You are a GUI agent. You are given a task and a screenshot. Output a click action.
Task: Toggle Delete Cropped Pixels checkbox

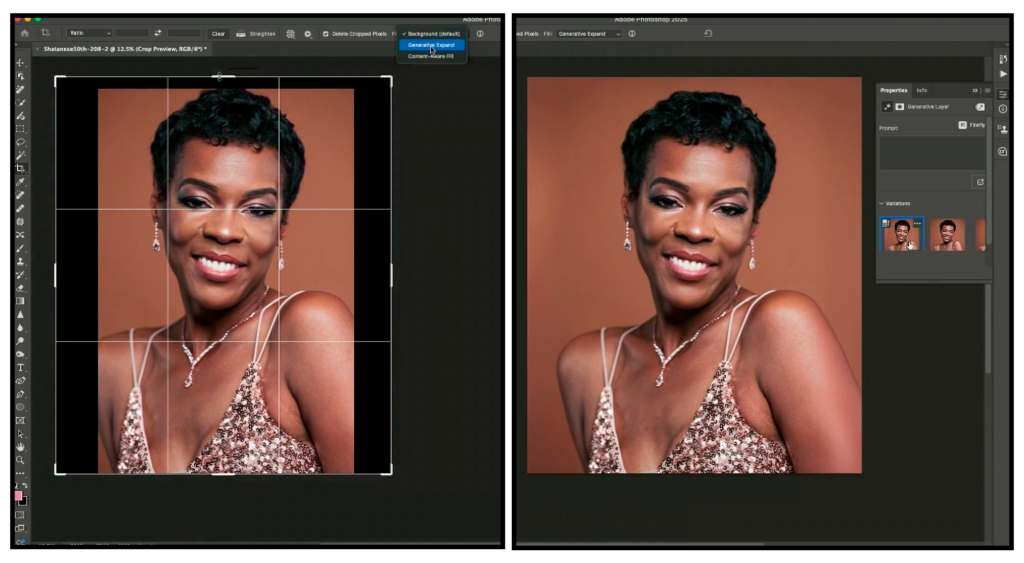325,34
